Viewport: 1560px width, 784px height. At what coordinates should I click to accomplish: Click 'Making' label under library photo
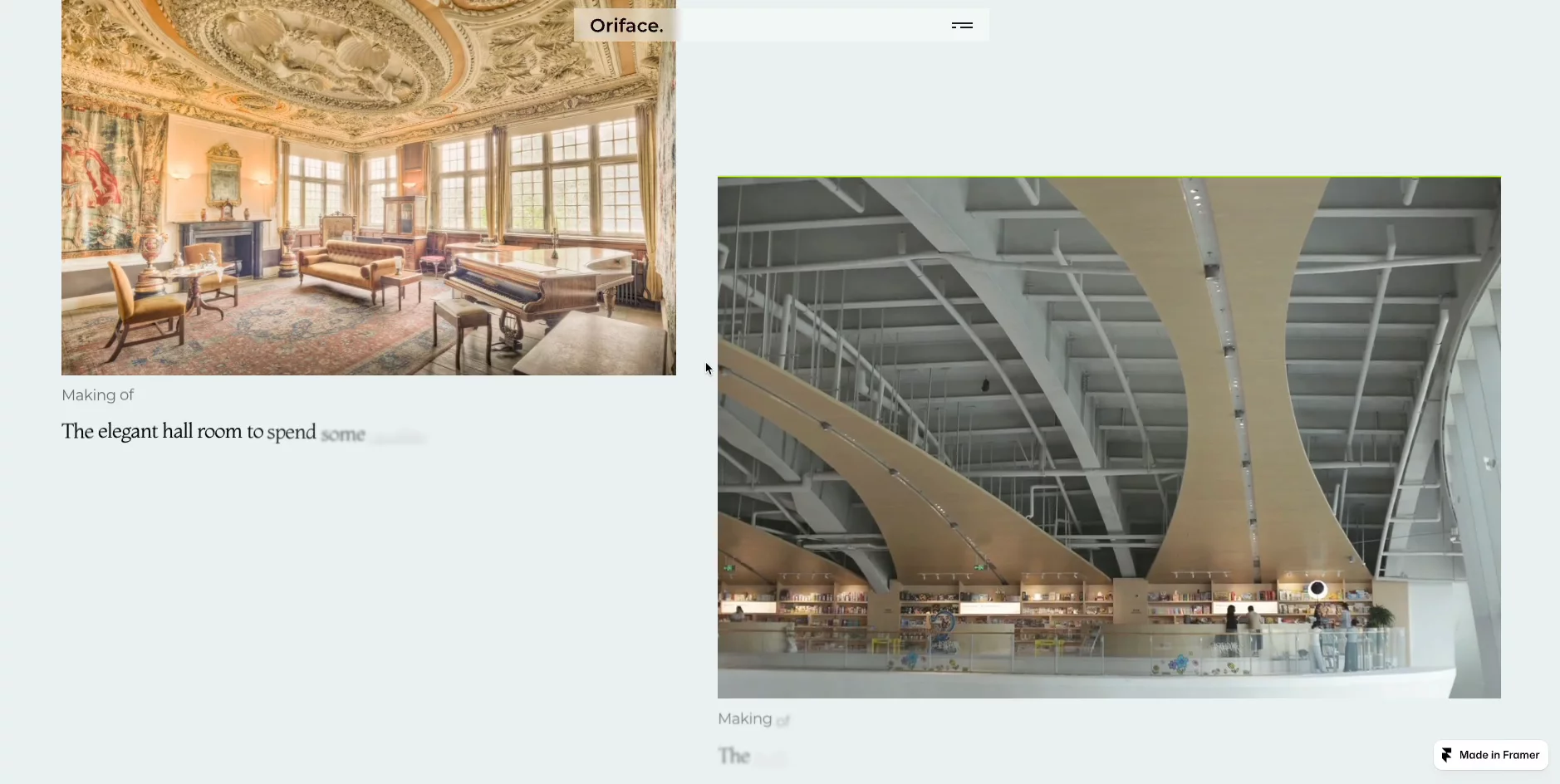745,719
